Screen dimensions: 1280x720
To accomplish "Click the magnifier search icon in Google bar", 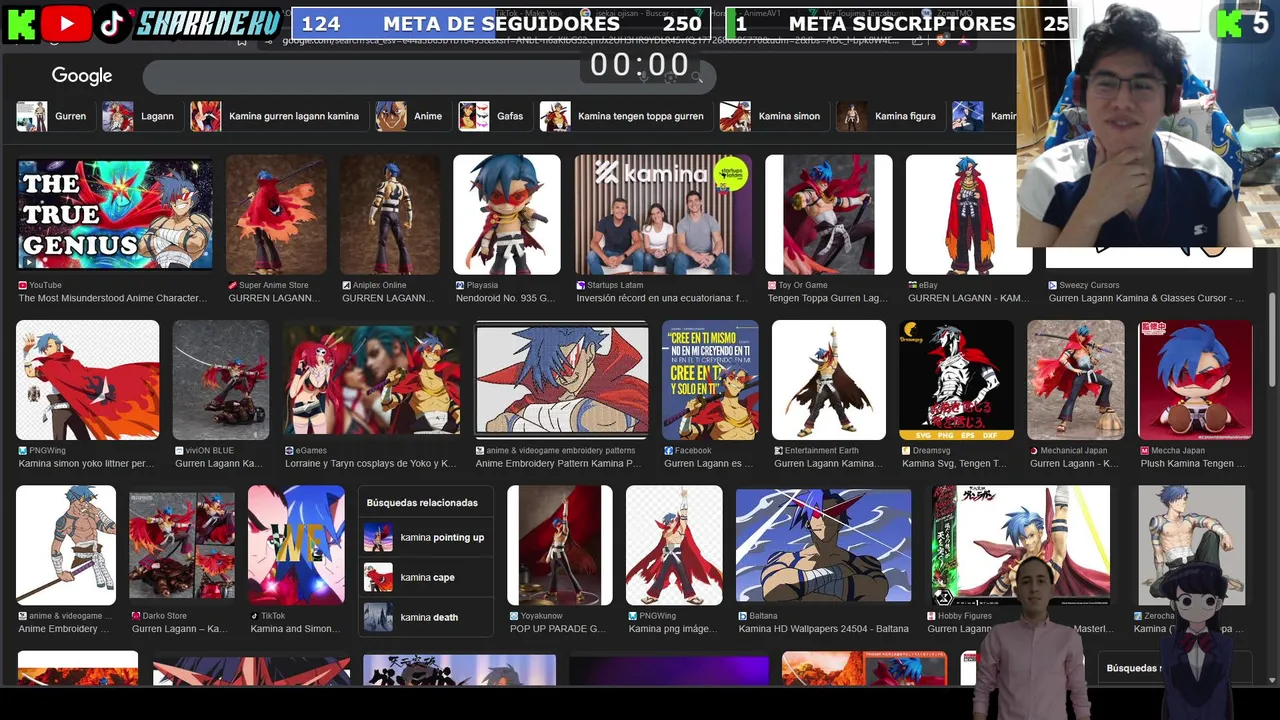I will click(x=697, y=77).
